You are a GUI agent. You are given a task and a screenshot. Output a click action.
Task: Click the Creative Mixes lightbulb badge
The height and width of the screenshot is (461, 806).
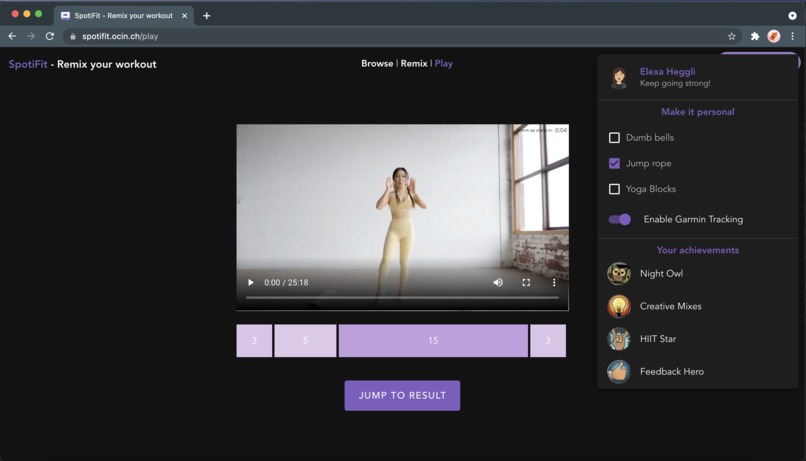(x=619, y=306)
